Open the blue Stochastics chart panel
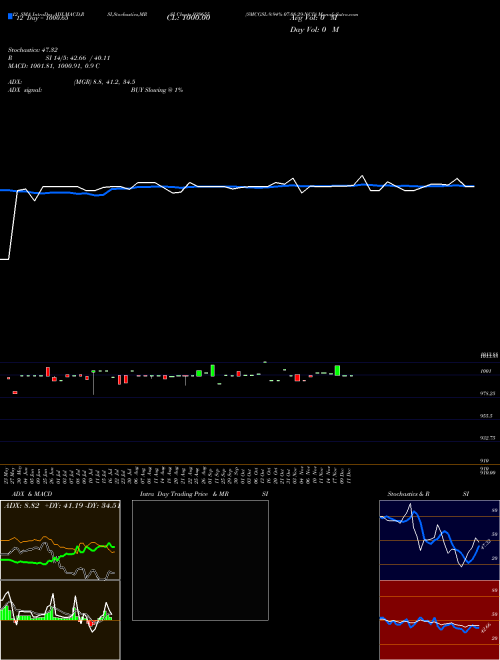500x660 pixels. coord(439,540)
